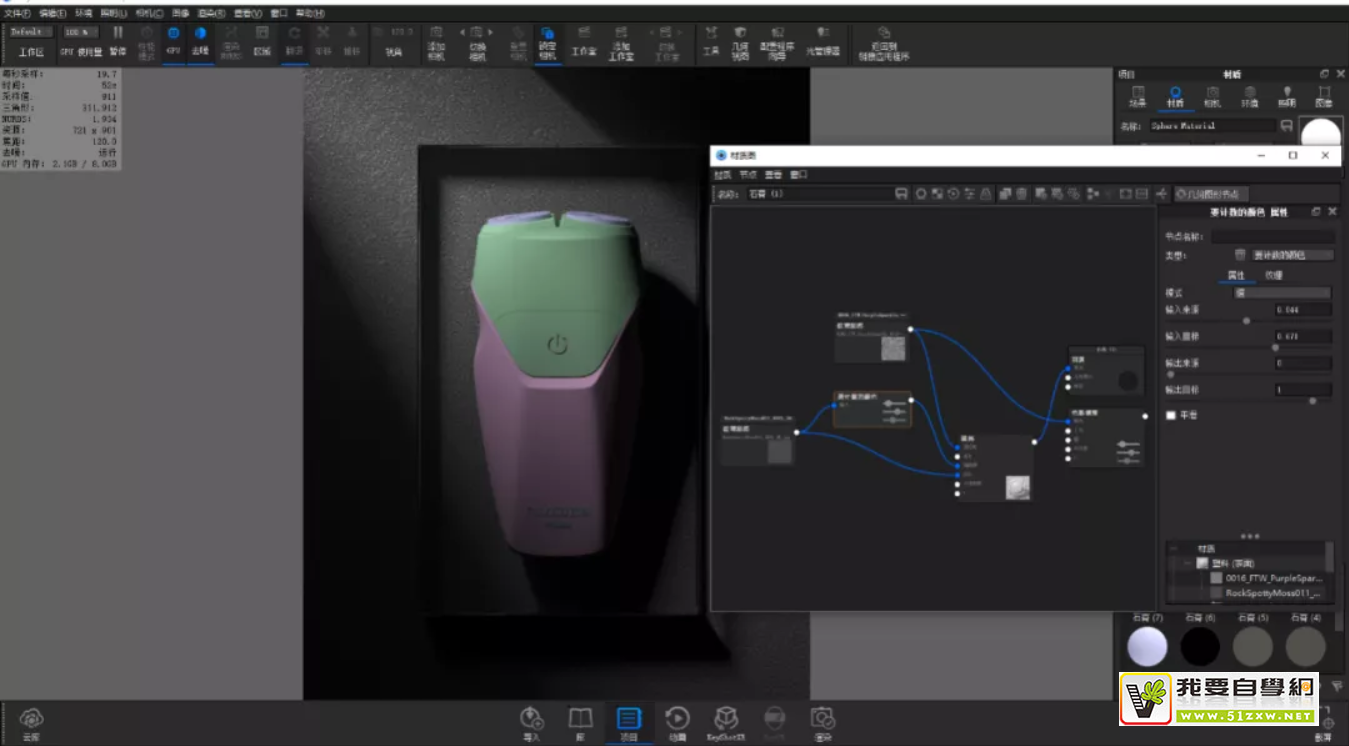Image resolution: width=1349 pixels, height=746 pixels.
Task: Select the RockSpottyMoss011 tree row
Action: [x=1266, y=593]
